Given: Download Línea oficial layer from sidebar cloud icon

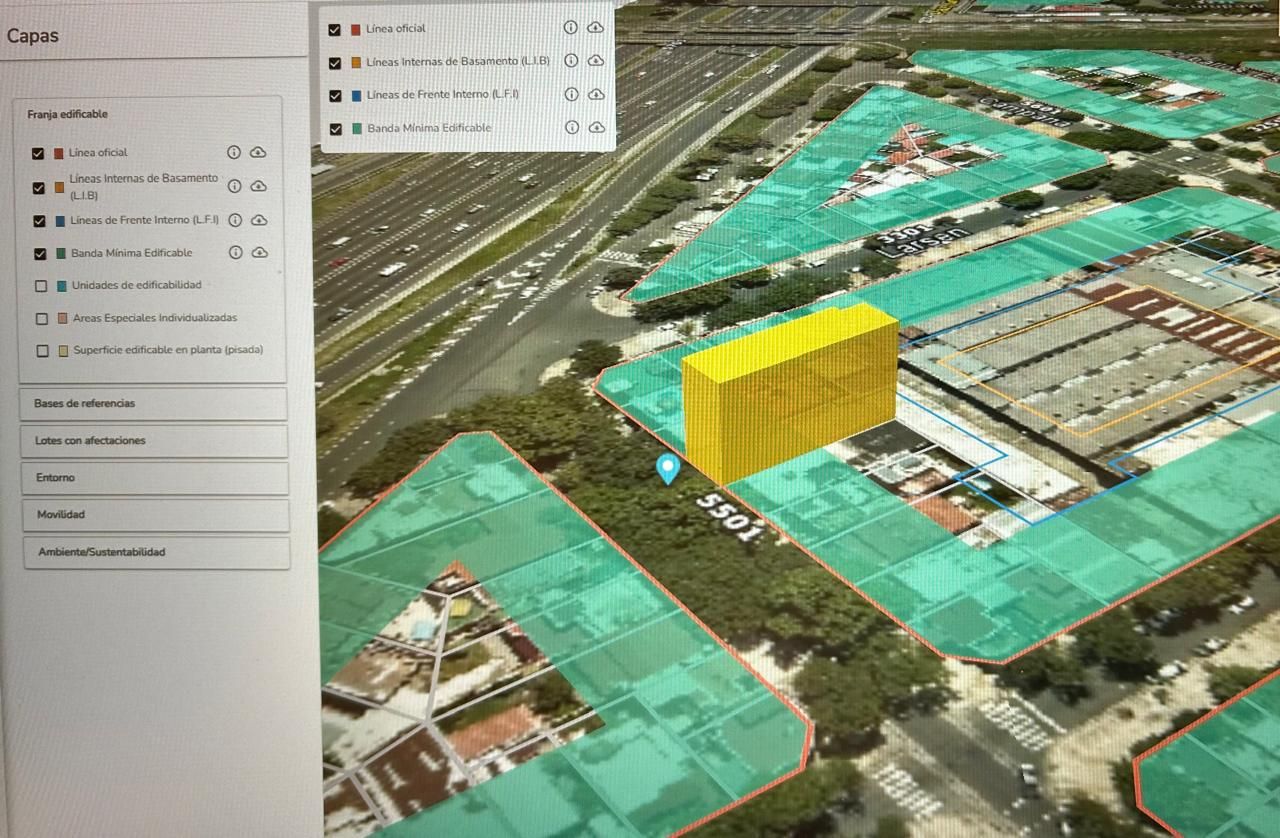Looking at the screenshot, I should (258, 153).
